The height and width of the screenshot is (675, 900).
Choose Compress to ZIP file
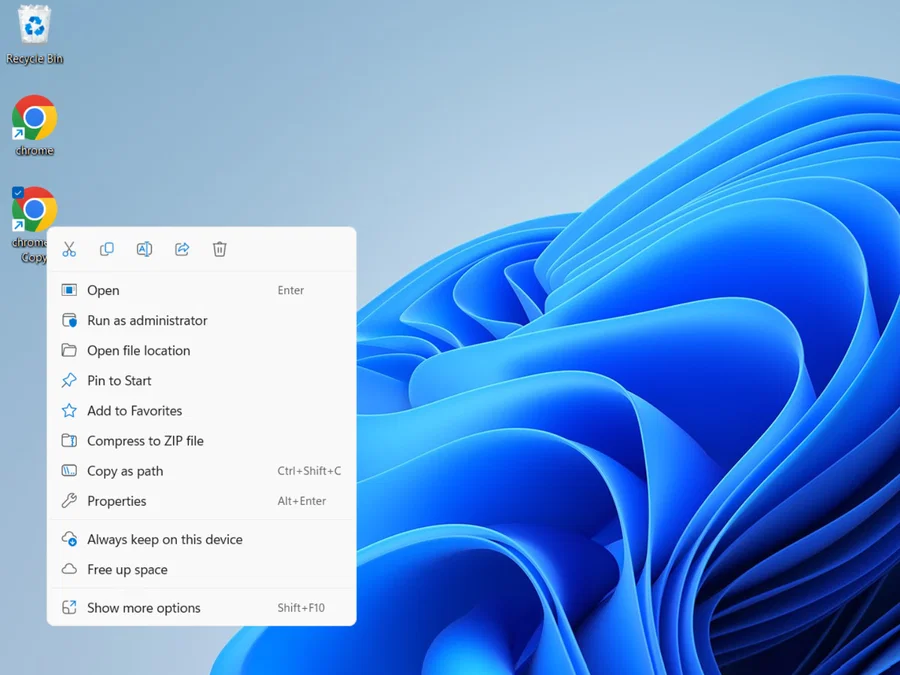145,440
